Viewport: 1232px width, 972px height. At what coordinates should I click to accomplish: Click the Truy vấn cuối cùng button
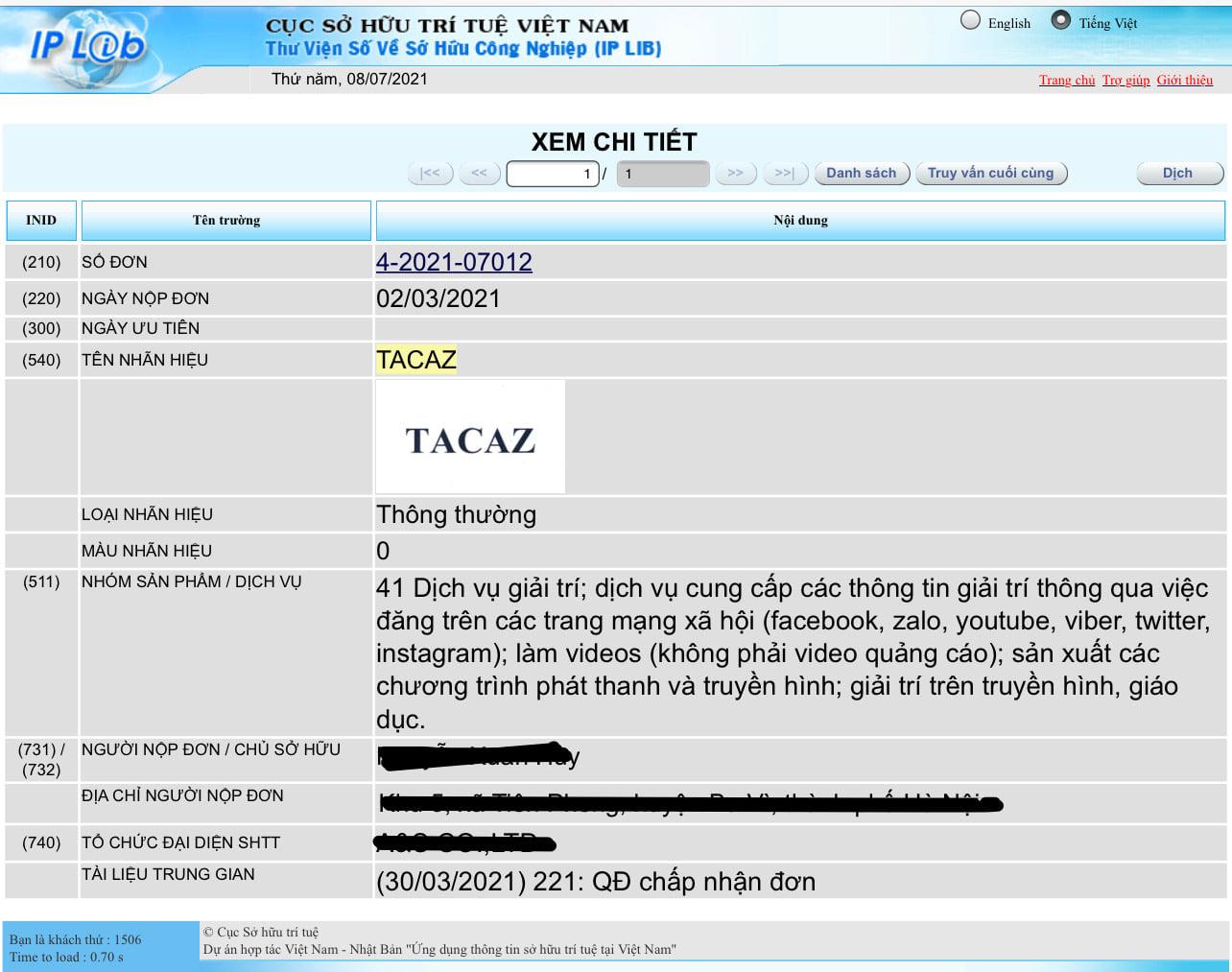pyautogui.click(x=991, y=173)
